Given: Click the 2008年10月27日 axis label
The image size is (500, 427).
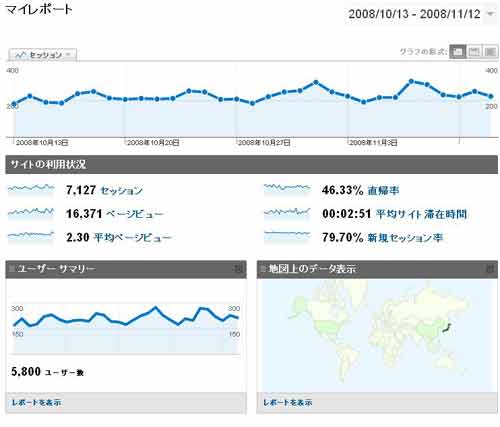Looking at the screenshot, I should coord(264,143).
